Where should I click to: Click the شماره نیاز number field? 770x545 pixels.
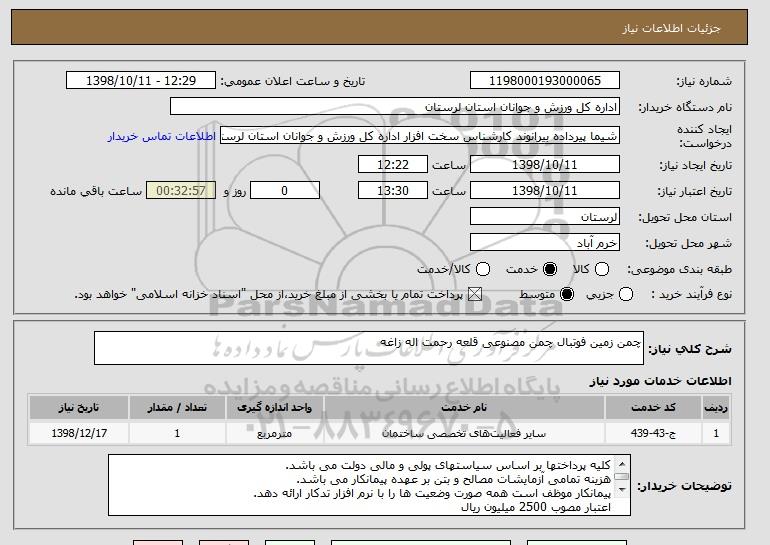click(545, 81)
